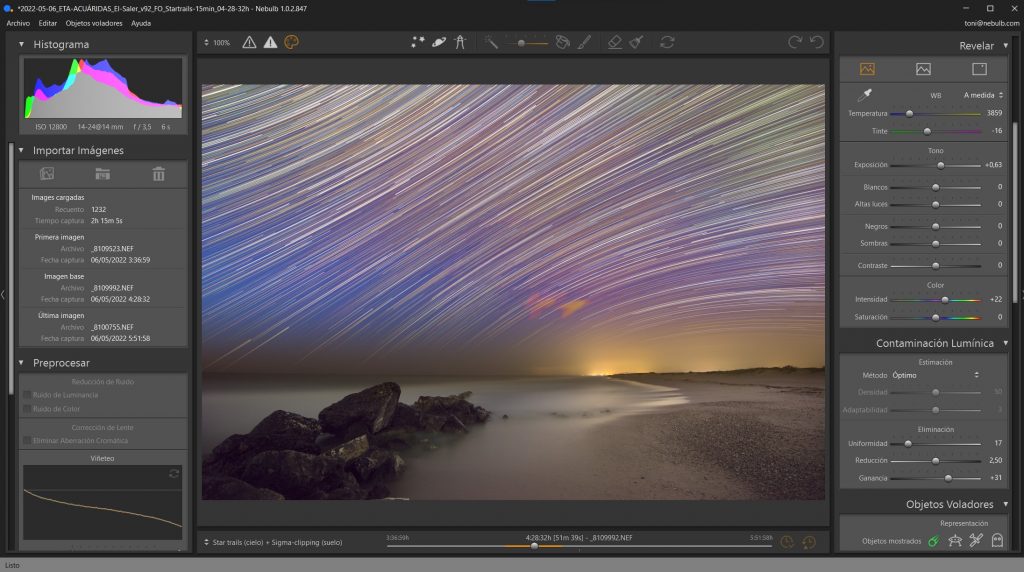
Task: Enable Ruido de Color checkbox
Action: 27,408
